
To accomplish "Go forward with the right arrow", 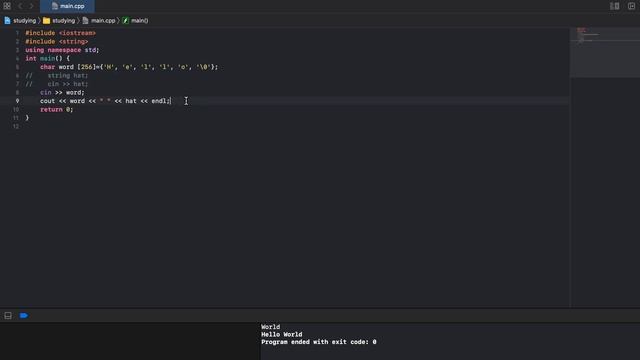I will 31,6.
